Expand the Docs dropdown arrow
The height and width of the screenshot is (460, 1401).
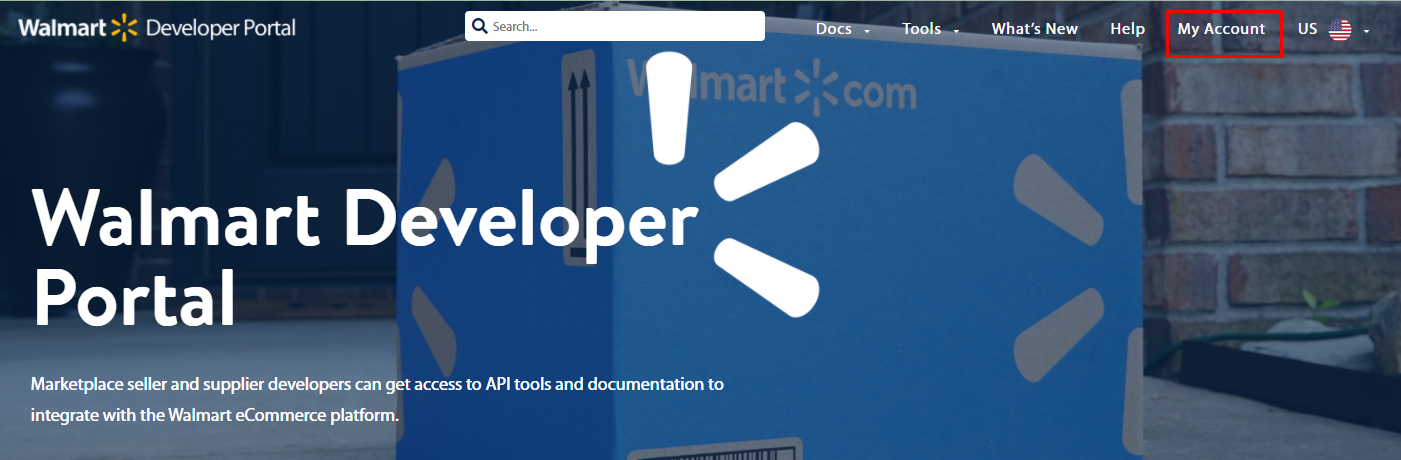point(867,31)
